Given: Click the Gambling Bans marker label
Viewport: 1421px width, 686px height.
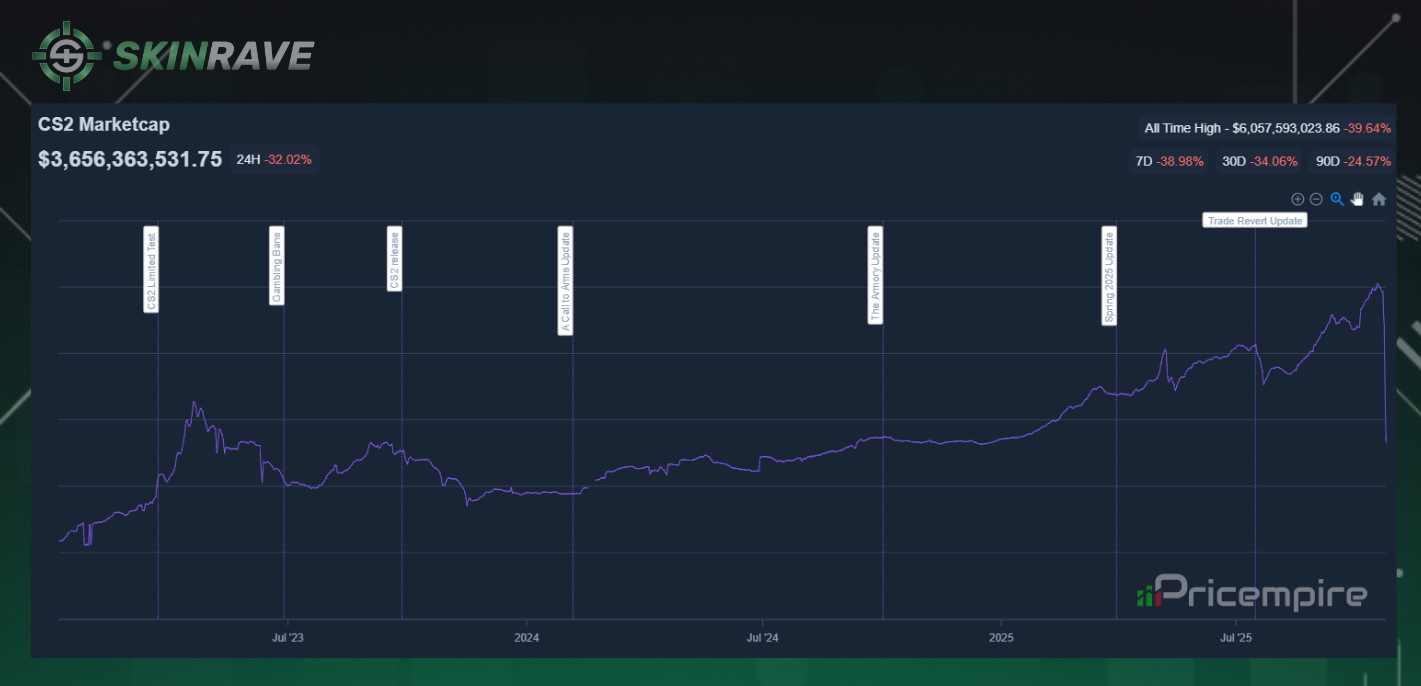Looking at the screenshot, I should coord(277,266).
